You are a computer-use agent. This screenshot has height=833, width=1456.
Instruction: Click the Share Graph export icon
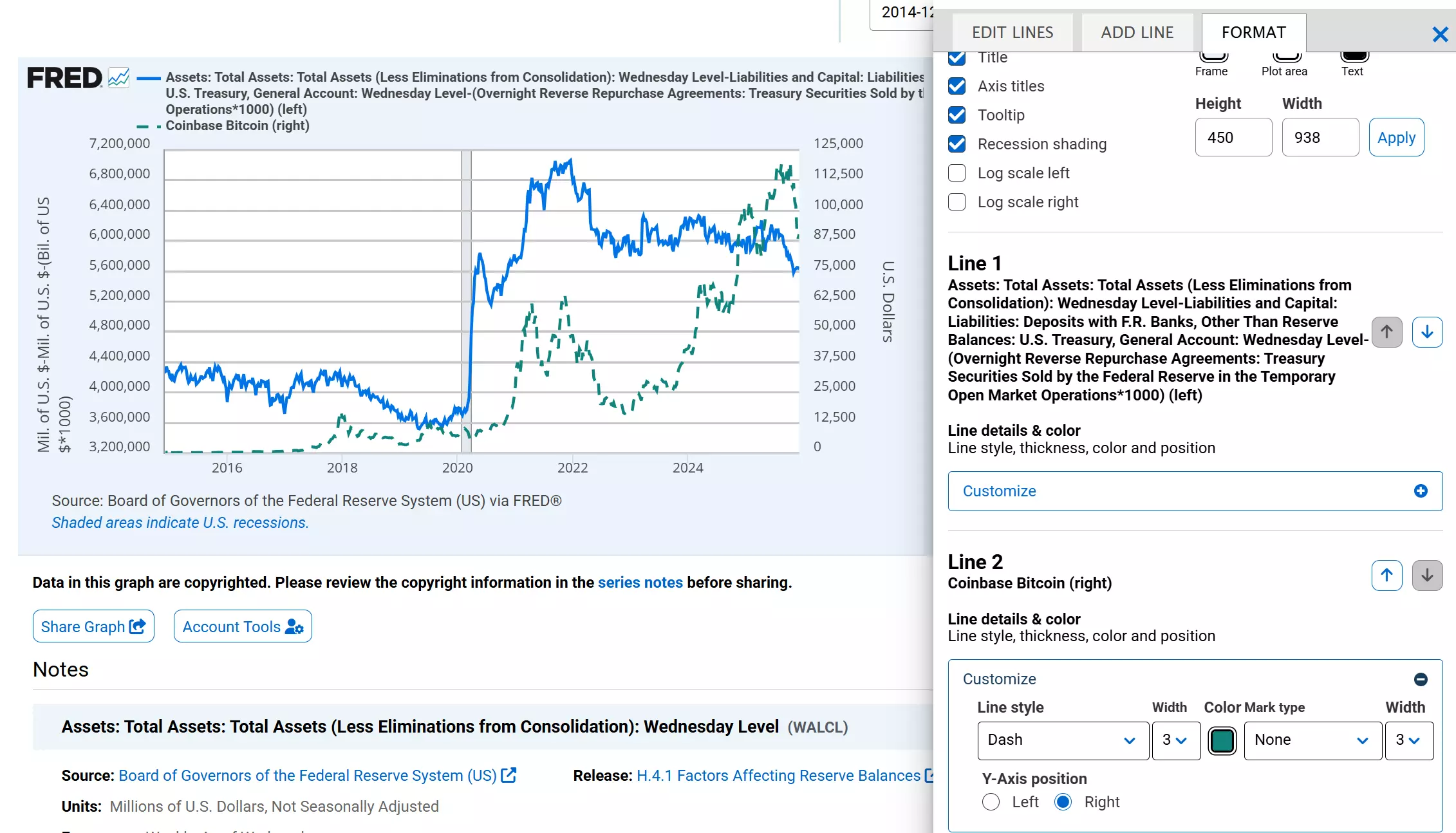[137, 626]
